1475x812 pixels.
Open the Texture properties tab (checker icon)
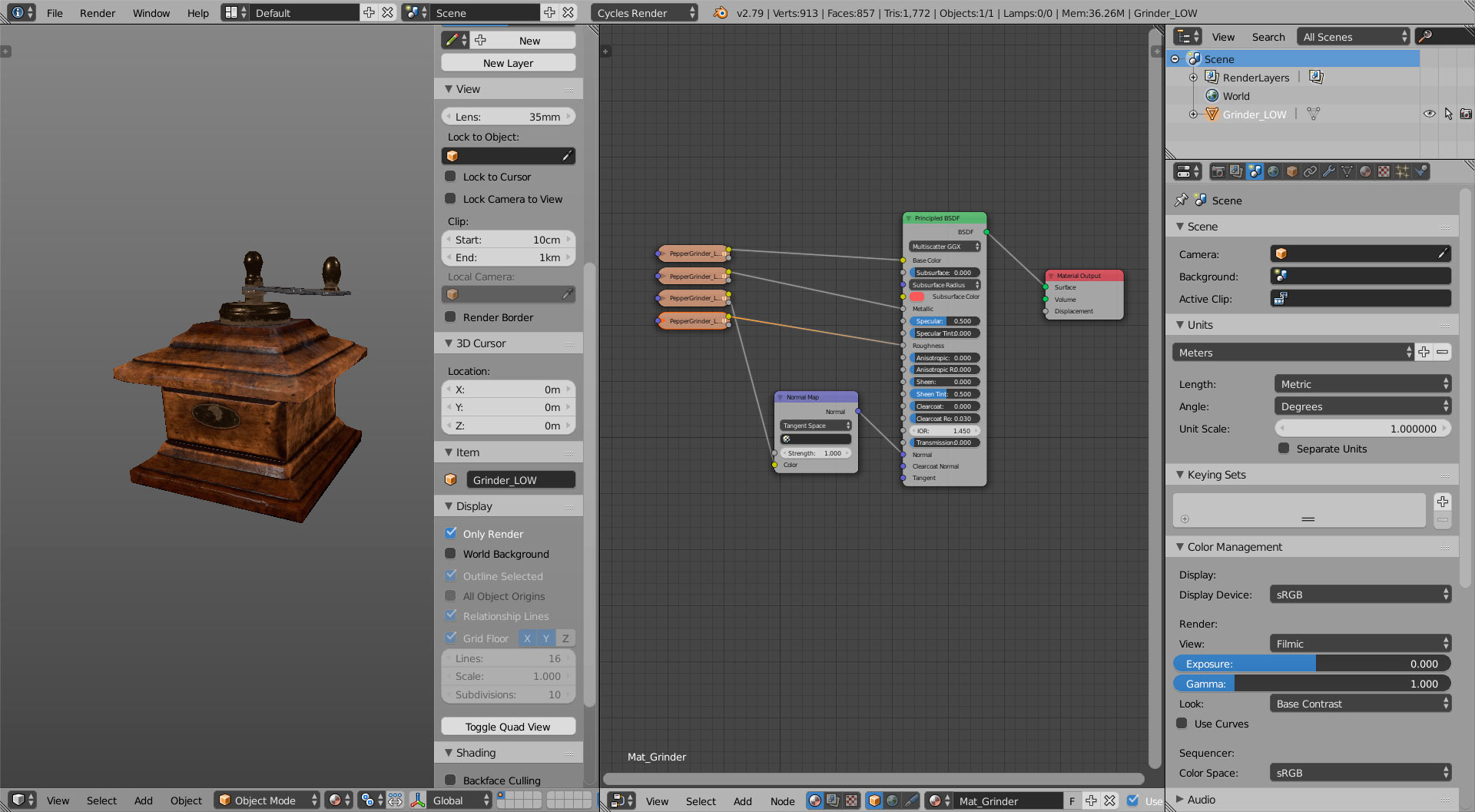pos(1384,171)
